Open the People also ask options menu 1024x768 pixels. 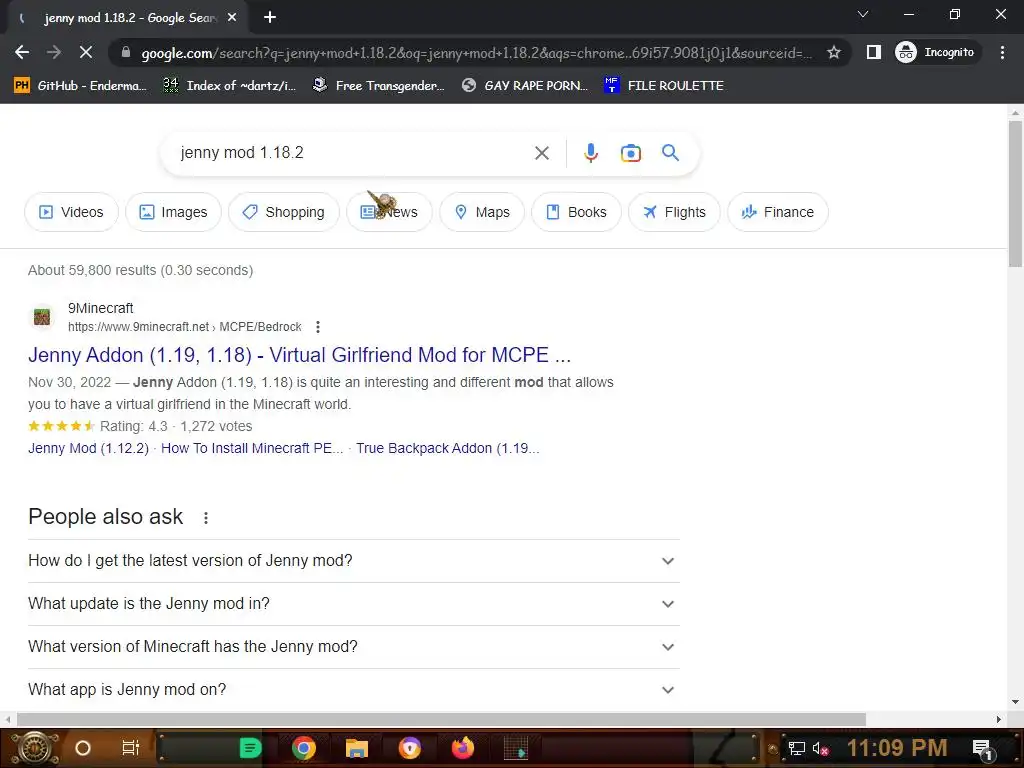coord(206,518)
